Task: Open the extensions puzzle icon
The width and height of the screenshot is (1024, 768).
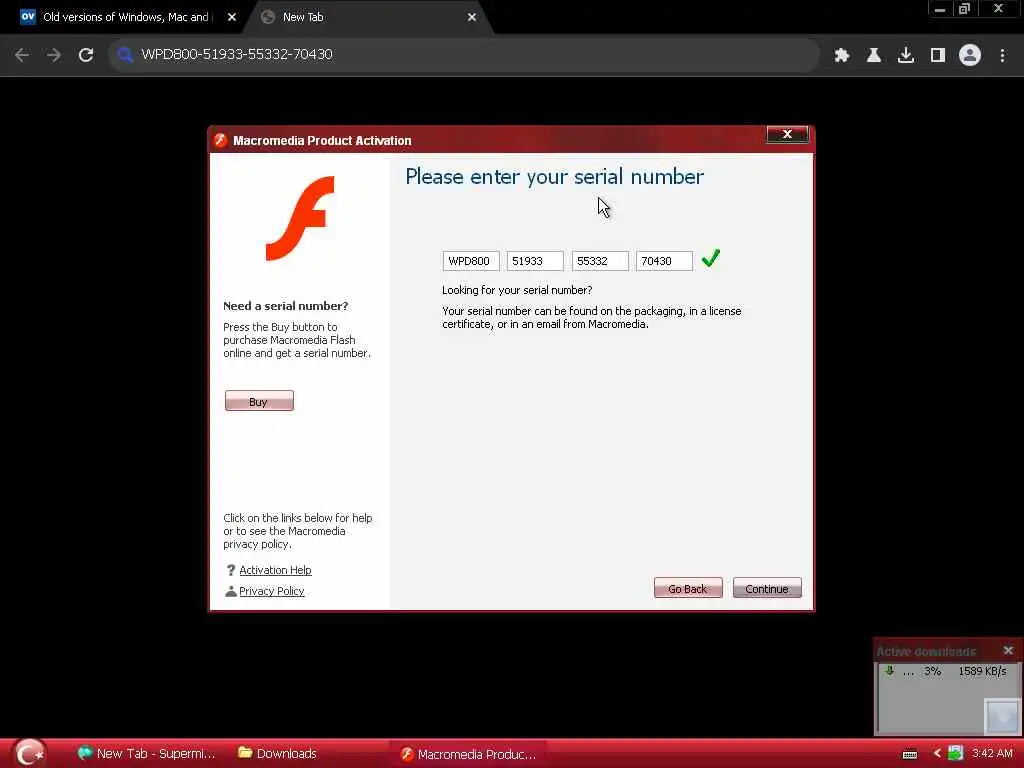Action: (x=842, y=56)
